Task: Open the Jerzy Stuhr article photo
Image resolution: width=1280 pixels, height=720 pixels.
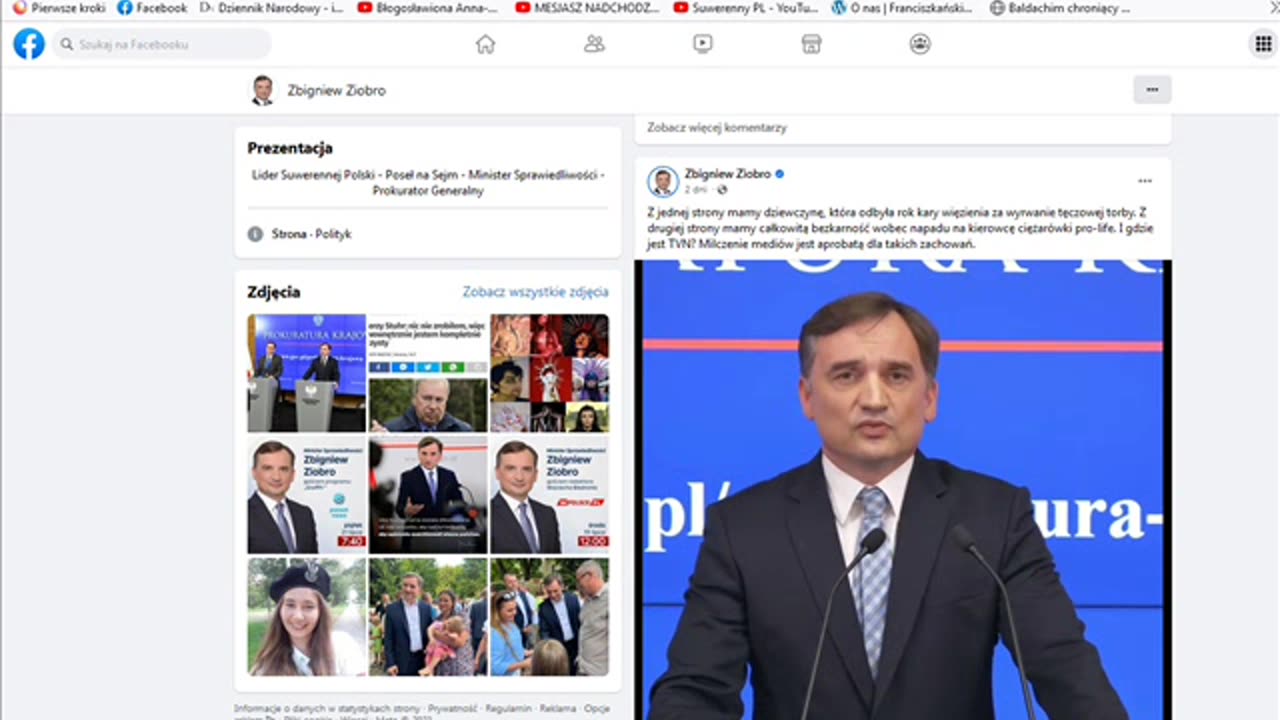Action: [x=428, y=373]
